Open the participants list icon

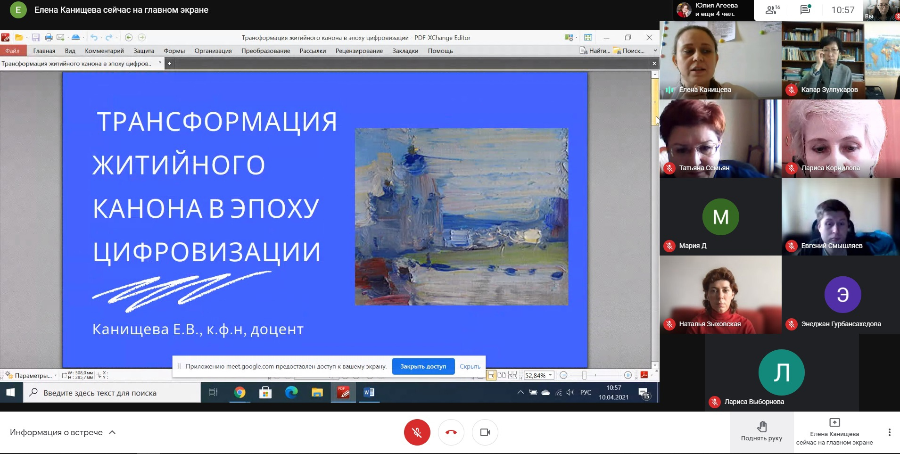772,9
